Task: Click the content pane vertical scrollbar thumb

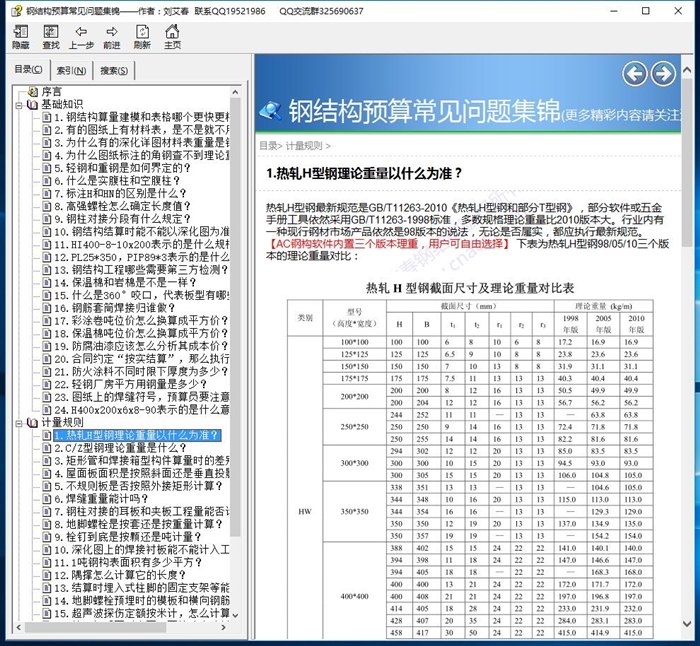Action: click(x=687, y=162)
